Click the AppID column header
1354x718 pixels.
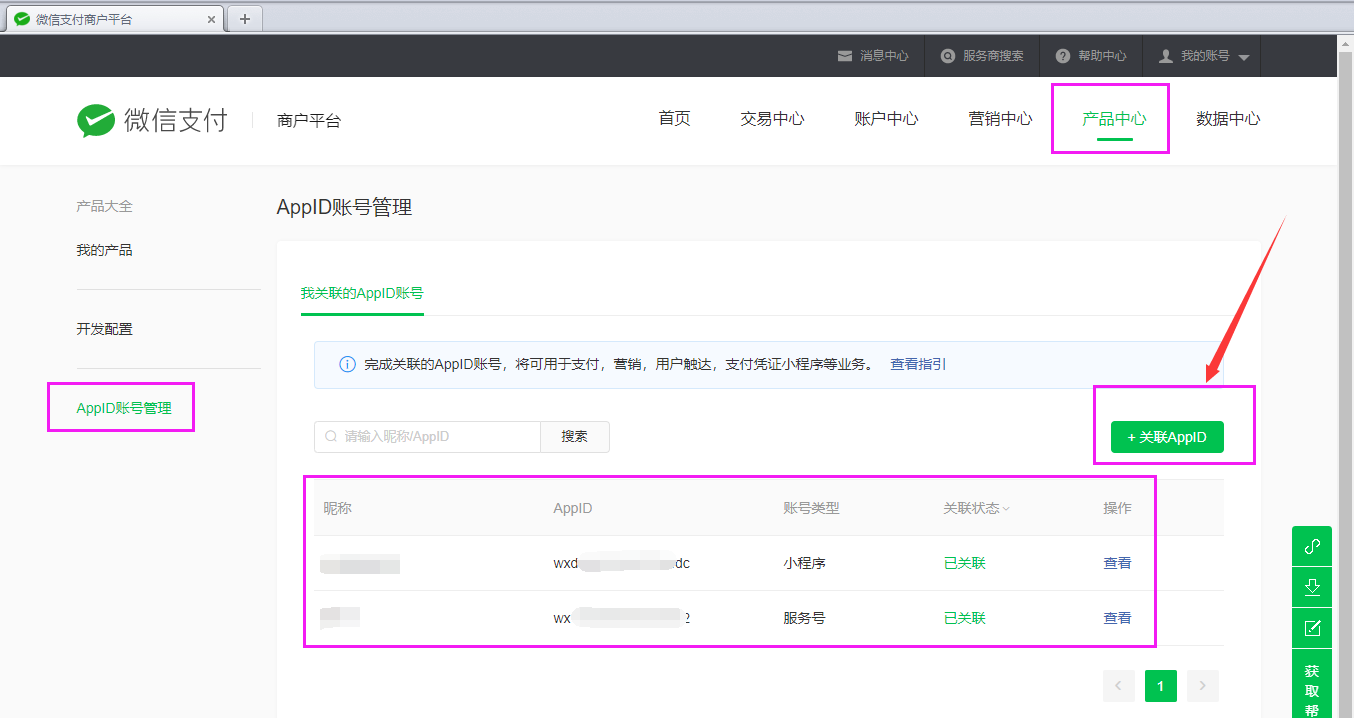pos(573,508)
